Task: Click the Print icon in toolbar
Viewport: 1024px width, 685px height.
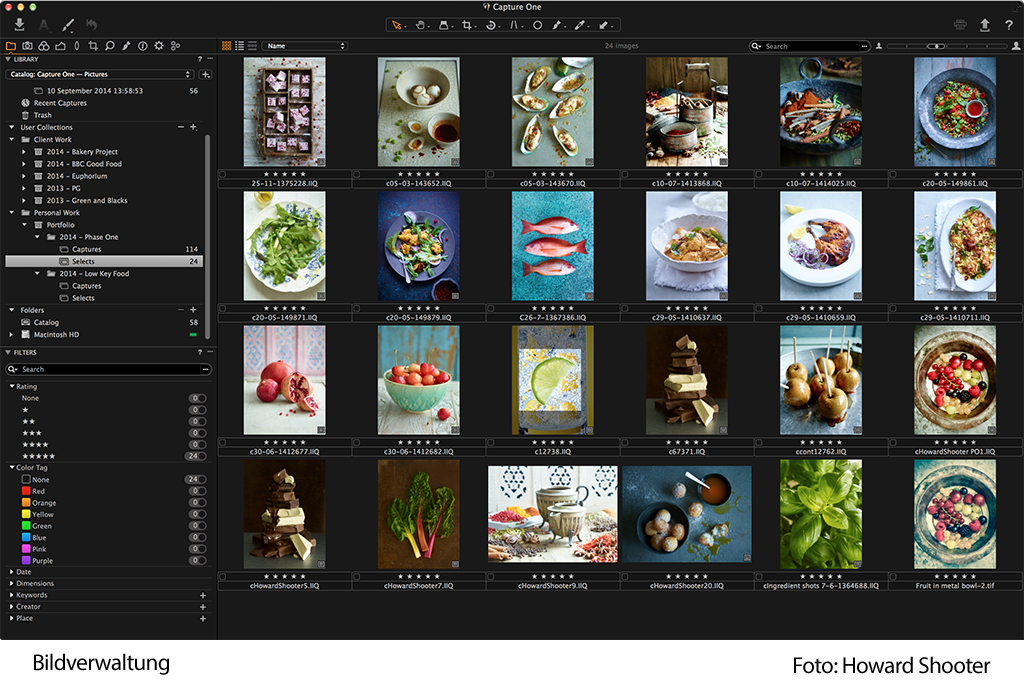Action: pyautogui.click(x=960, y=25)
